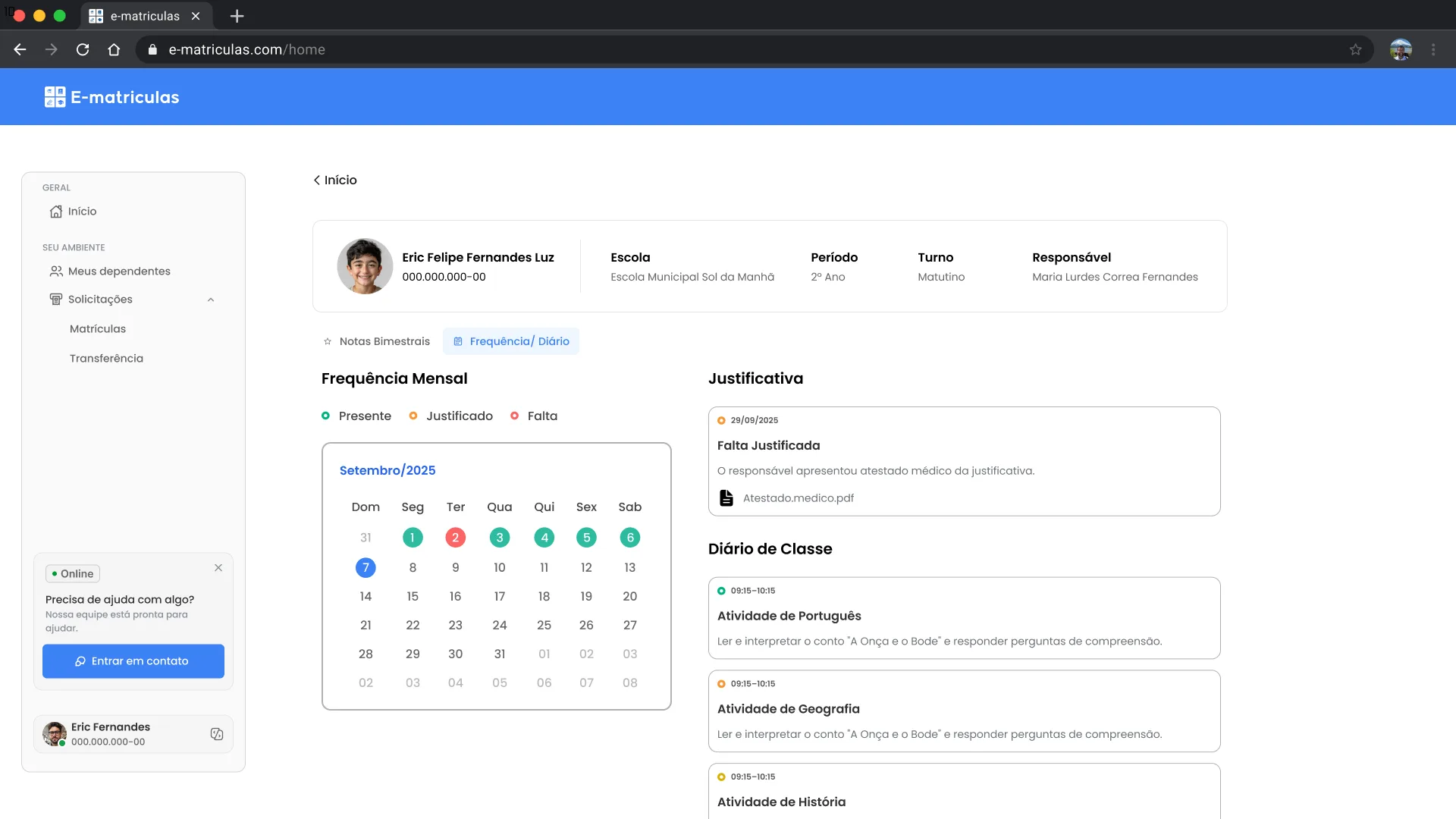The width and height of the screenshot is (1456, 819).
Task: Select day 29 in the calendar
Action: pos(413,654)
